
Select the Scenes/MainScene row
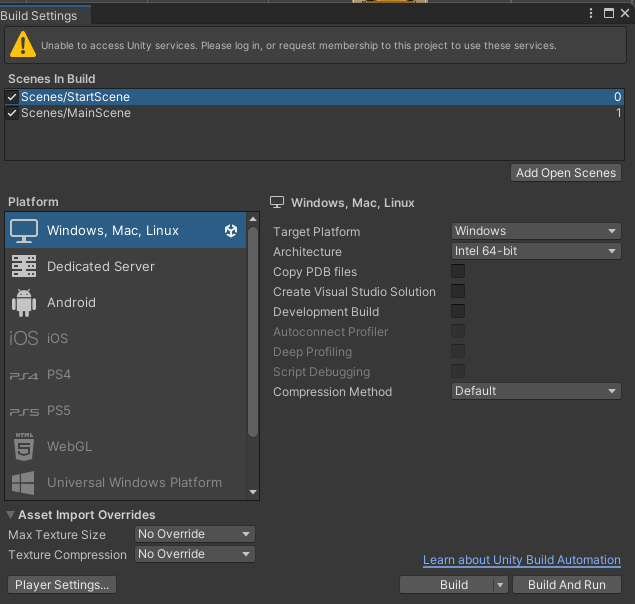coord(314,113)
